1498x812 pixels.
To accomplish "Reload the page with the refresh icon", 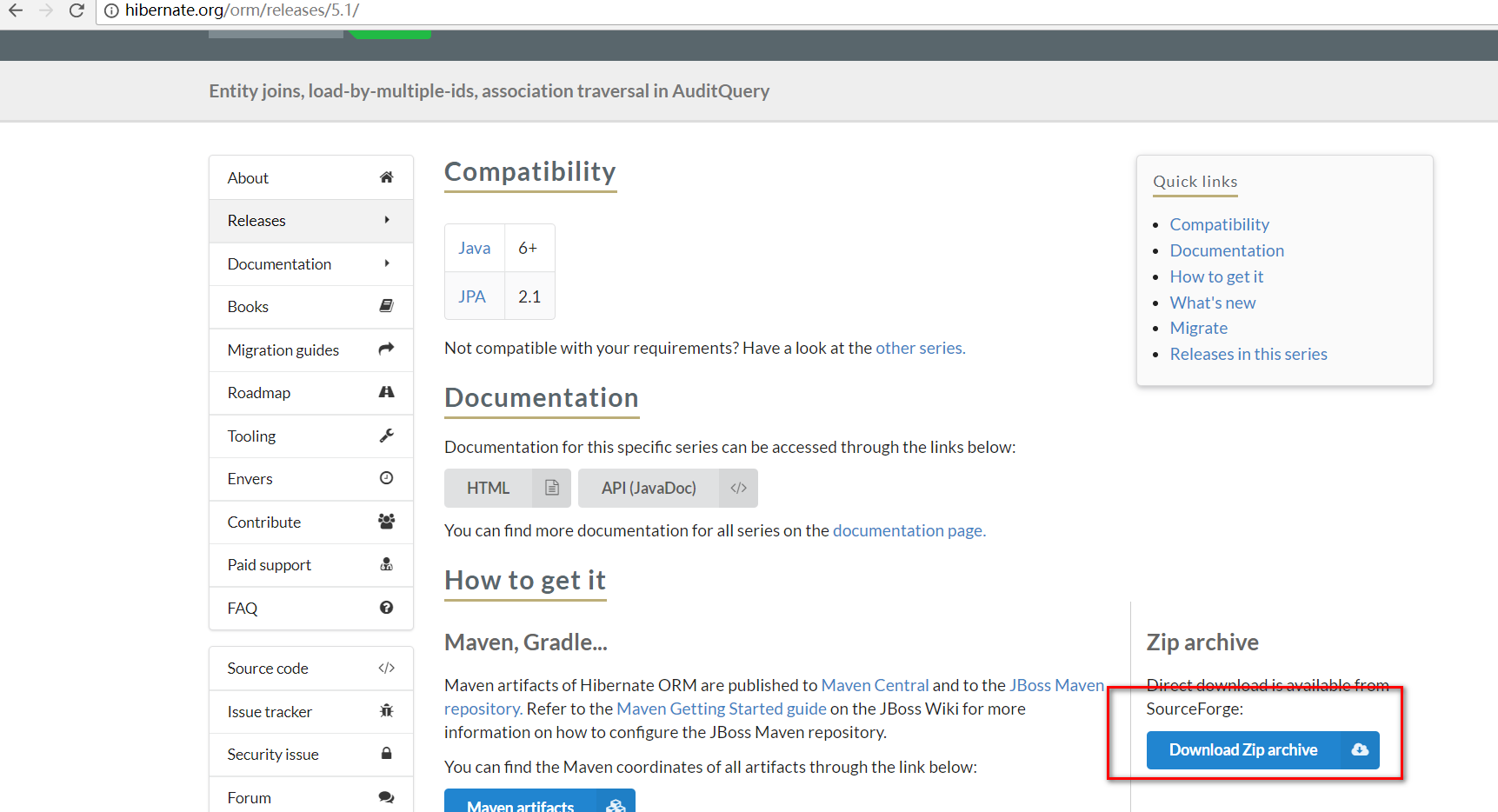I will [77, 10].
